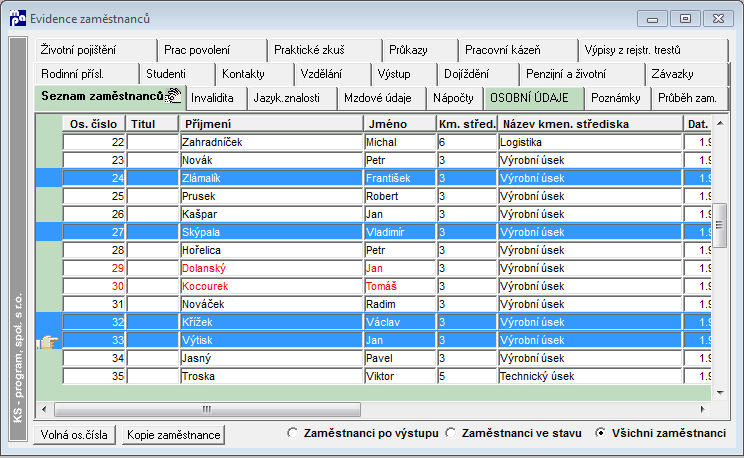This screenshot has width=744, height=458.
Task: Click the surname cell Nováček
Action: [271, 305]
